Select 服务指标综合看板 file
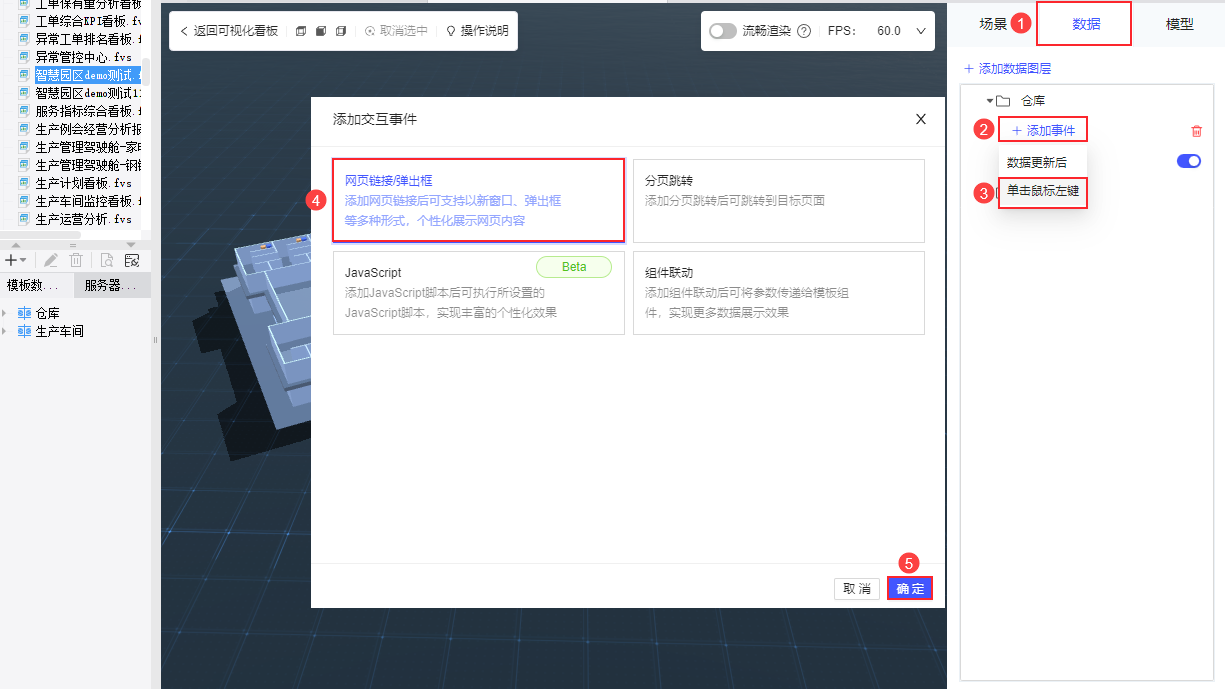Viewport: 1225px width, 689px height. point(89,111)
